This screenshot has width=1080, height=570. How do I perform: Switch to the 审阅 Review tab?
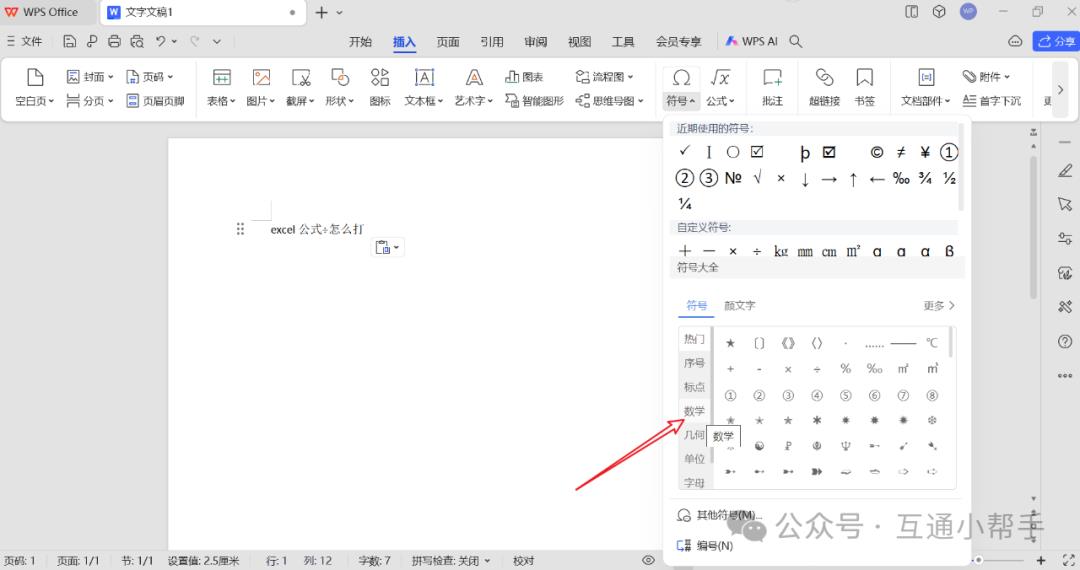535,41
